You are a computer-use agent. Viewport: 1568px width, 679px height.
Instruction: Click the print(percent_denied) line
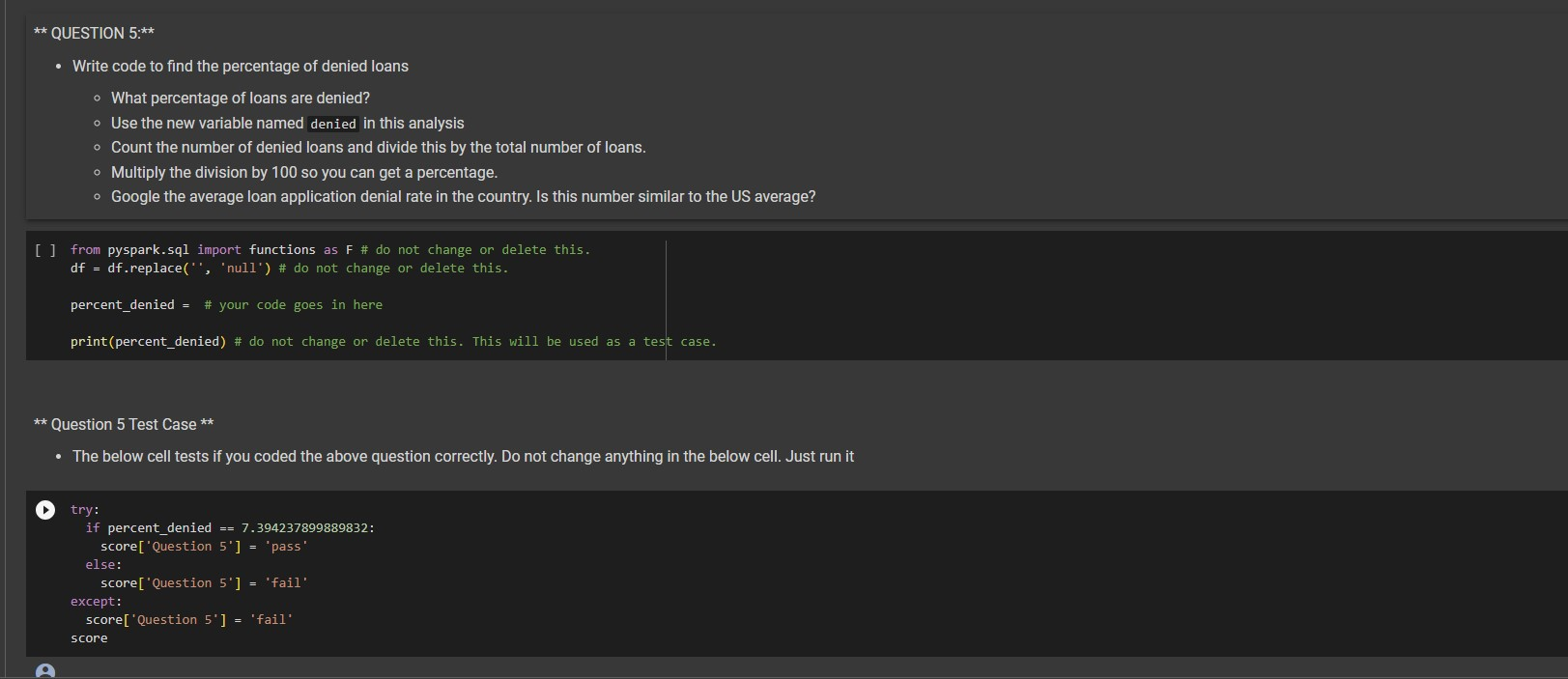point(145,341)
